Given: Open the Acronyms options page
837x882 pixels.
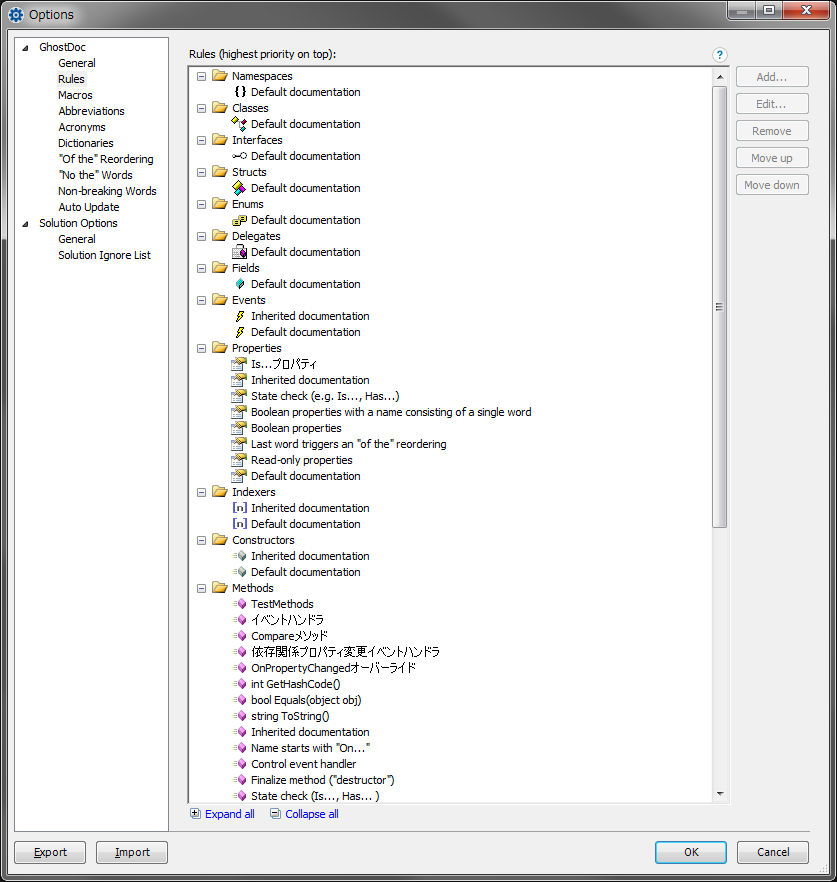Looking at the screenshot, I should coord(82,127).
